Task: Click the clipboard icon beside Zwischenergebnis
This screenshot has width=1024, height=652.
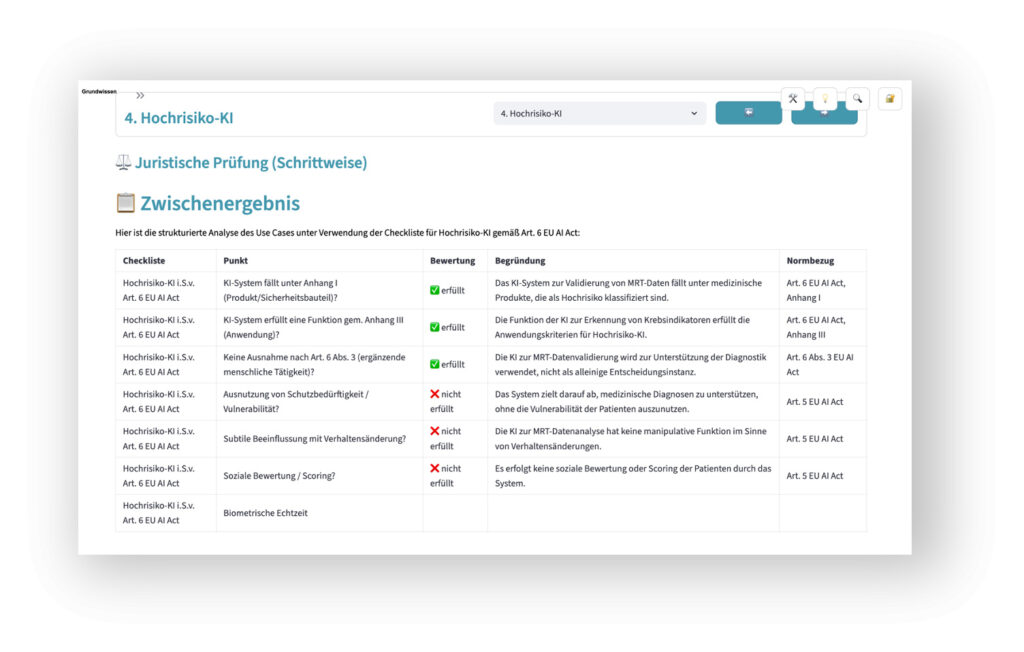Action: pyautogui.click(x=125, y=203)
